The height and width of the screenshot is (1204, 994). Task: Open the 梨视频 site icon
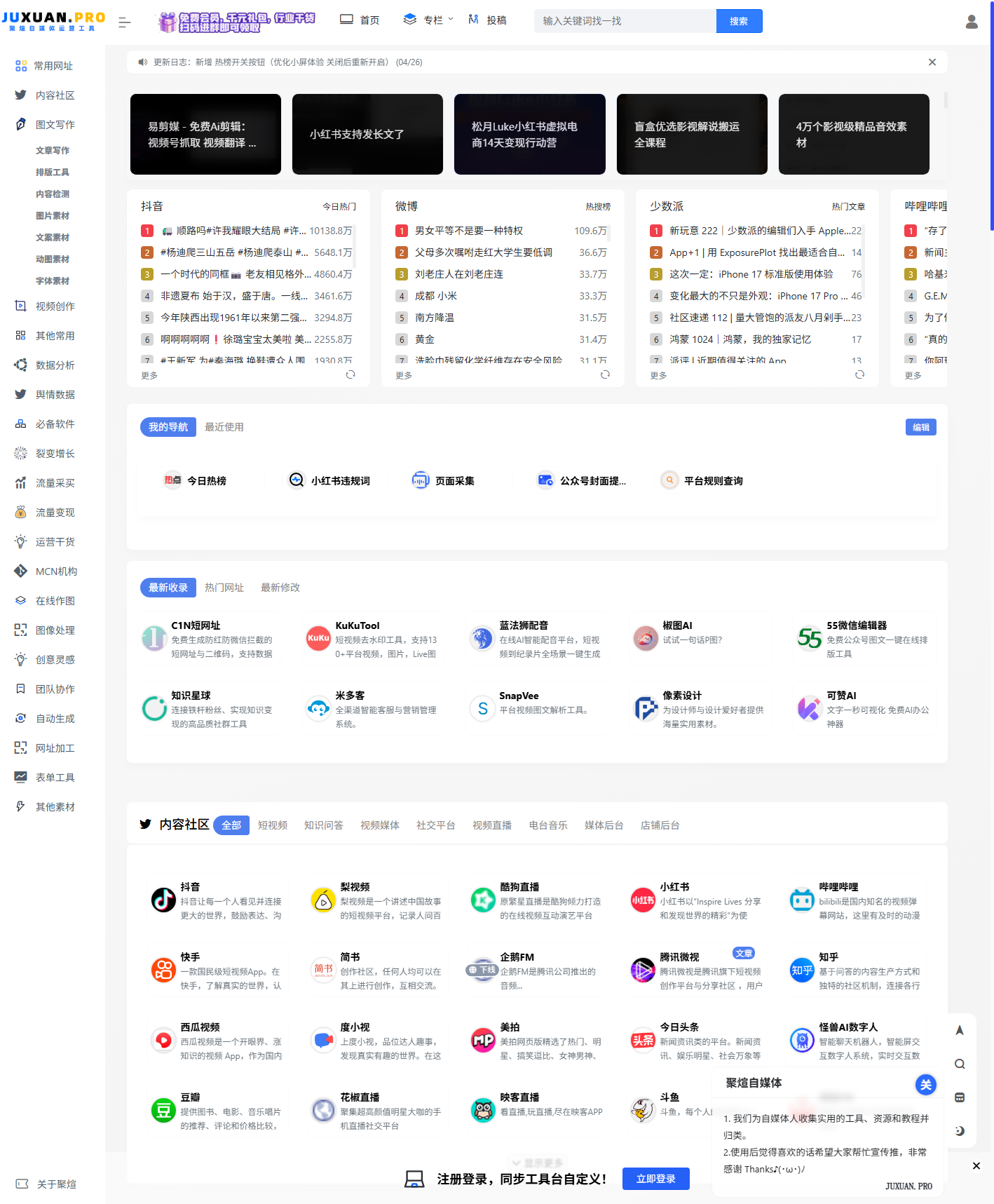pos(323,900)
